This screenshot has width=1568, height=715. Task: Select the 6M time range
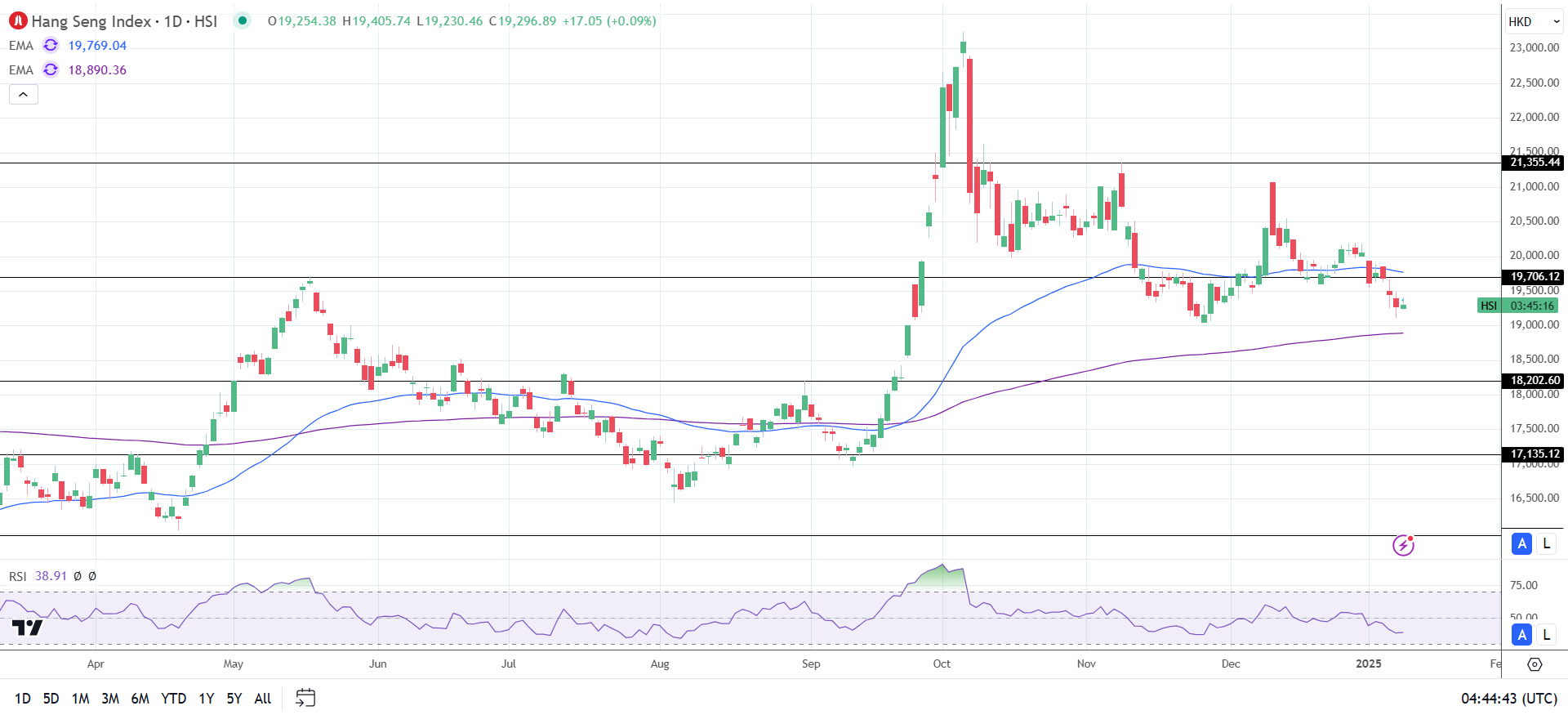(140, 699)
